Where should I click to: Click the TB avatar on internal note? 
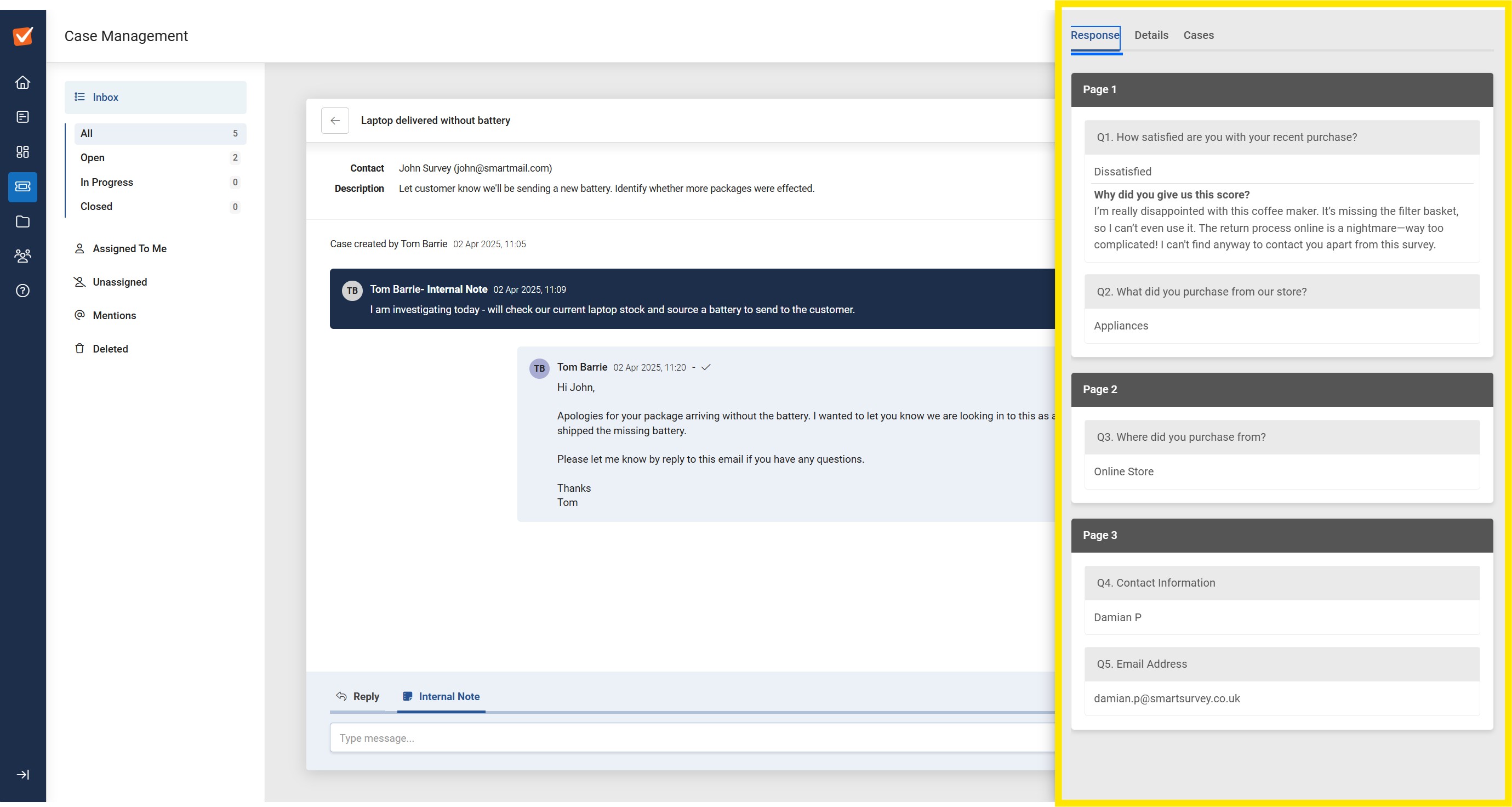pyautogui.click(x=352, y=291)
